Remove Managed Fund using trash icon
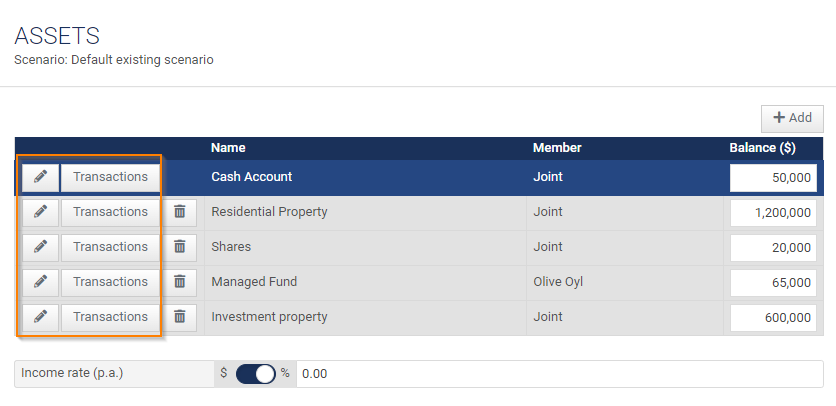 pyautogui.click(x=180, y=282)
